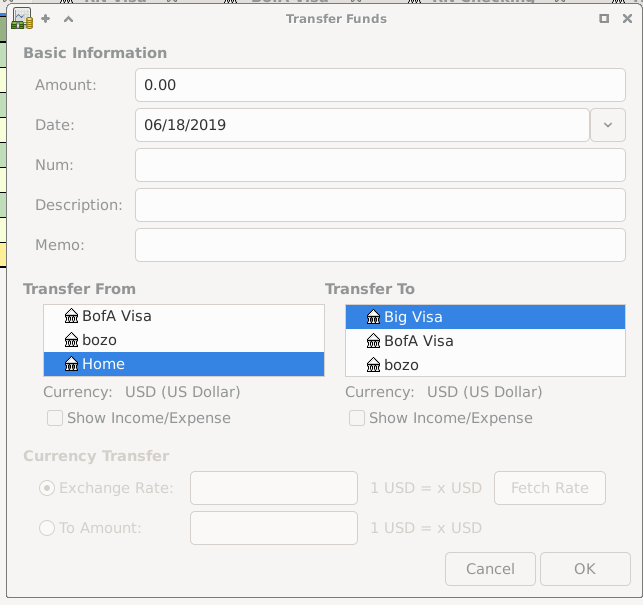Click into the To Amount field

[x=274, y=528]
